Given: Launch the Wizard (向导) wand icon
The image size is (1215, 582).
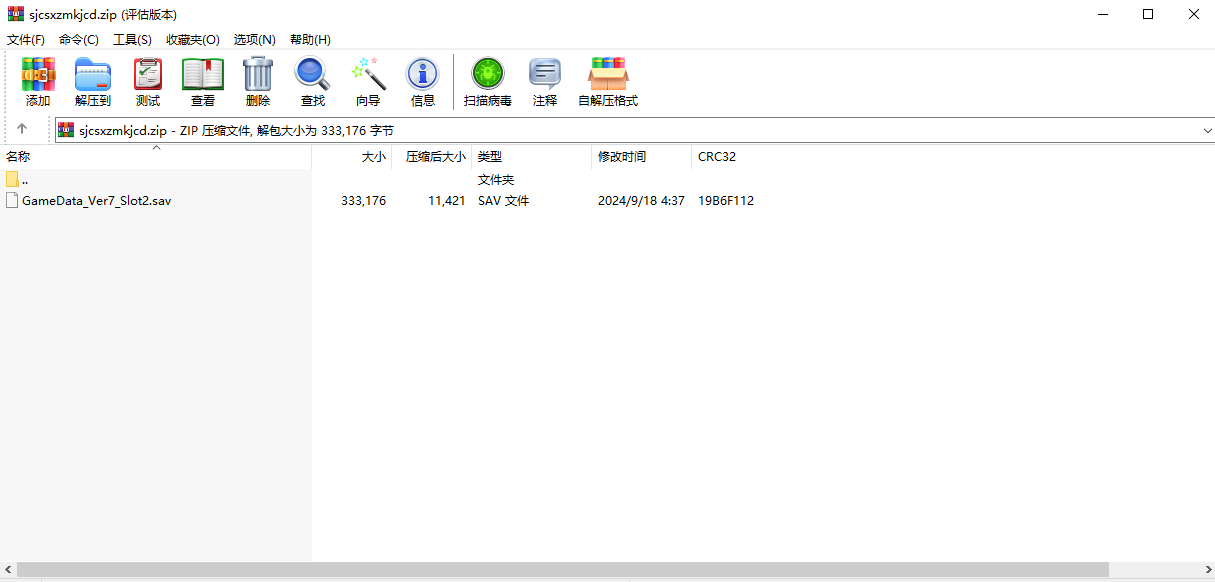Looking at the screenshot, I should [x=368, y=74].
